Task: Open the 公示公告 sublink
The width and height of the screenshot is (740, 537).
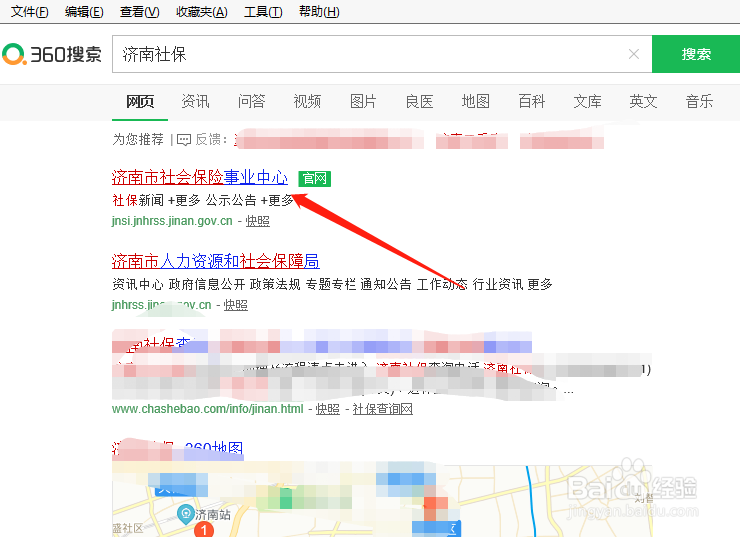Action: [x=231, y=201]
